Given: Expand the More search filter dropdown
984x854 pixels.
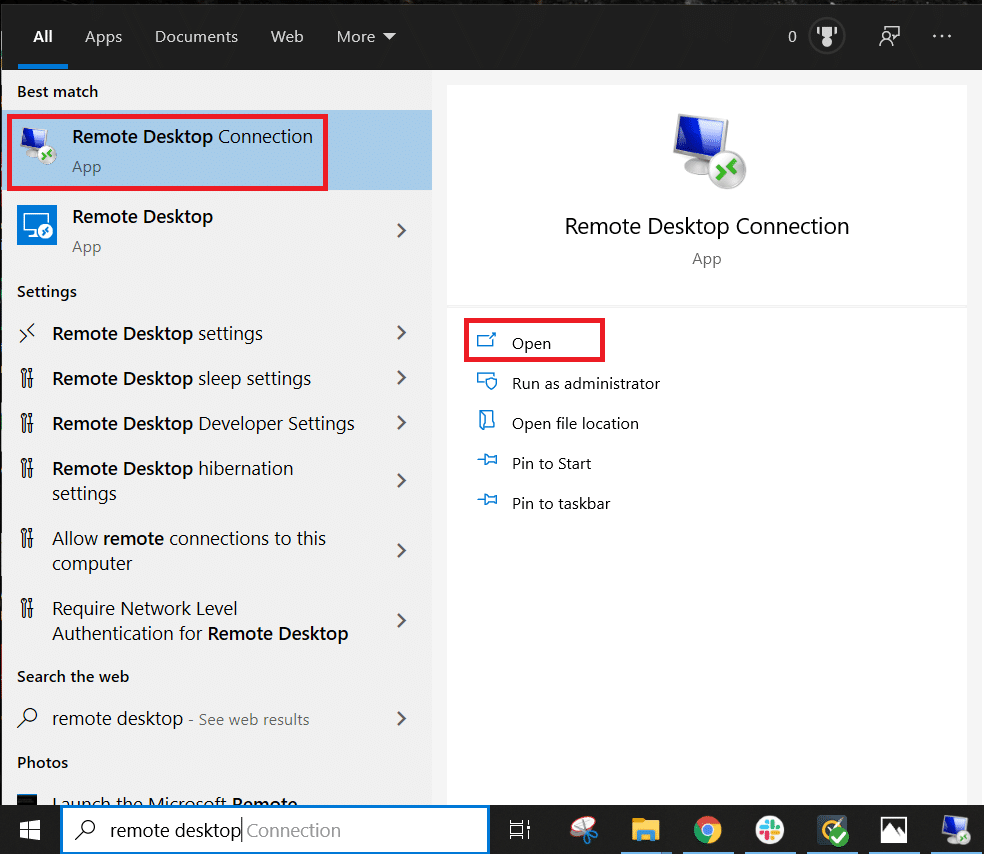Looking at the screenshot, I should click(365, 36).
